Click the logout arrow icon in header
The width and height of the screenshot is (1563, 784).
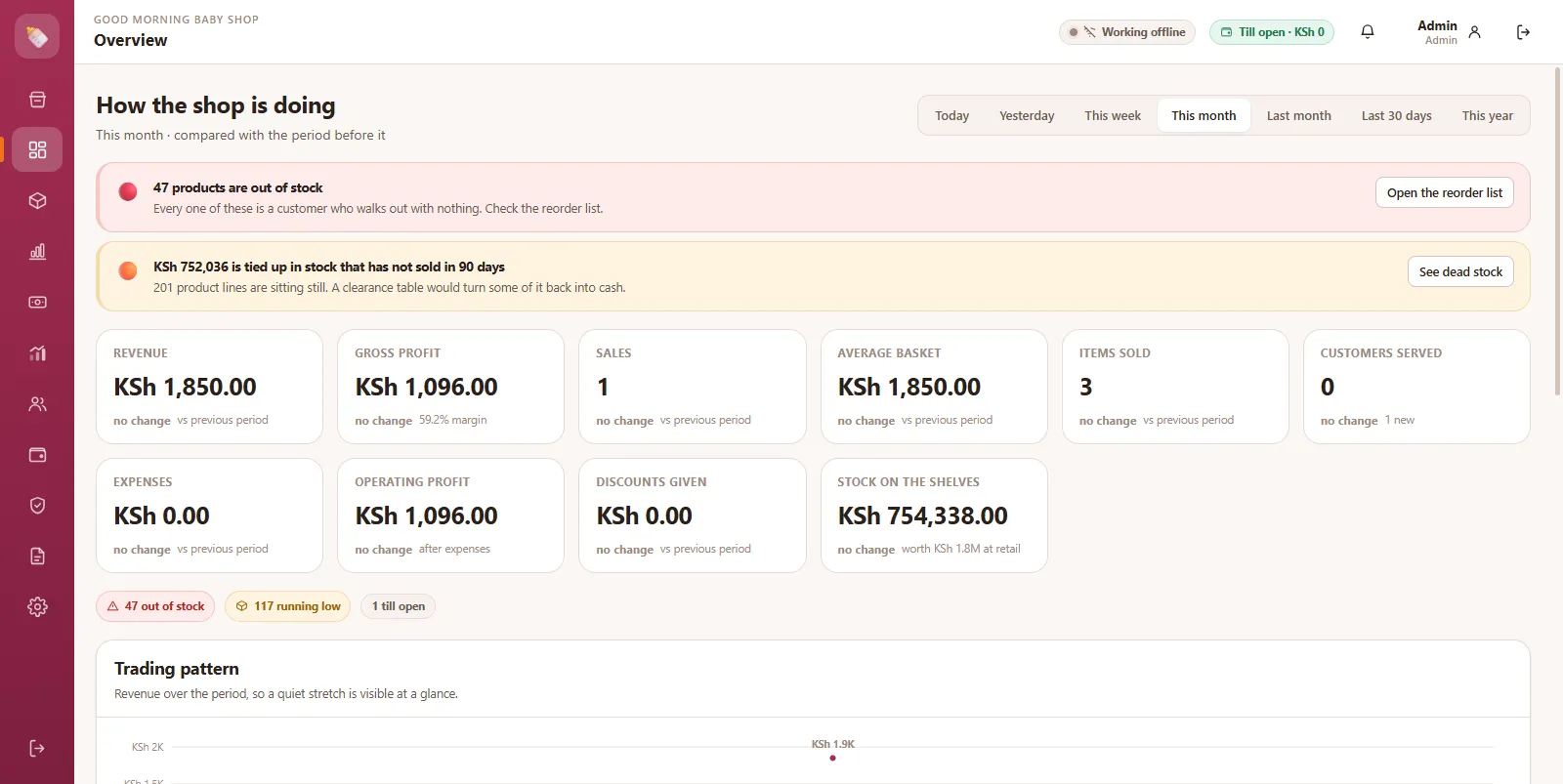tap(1523, 32)
